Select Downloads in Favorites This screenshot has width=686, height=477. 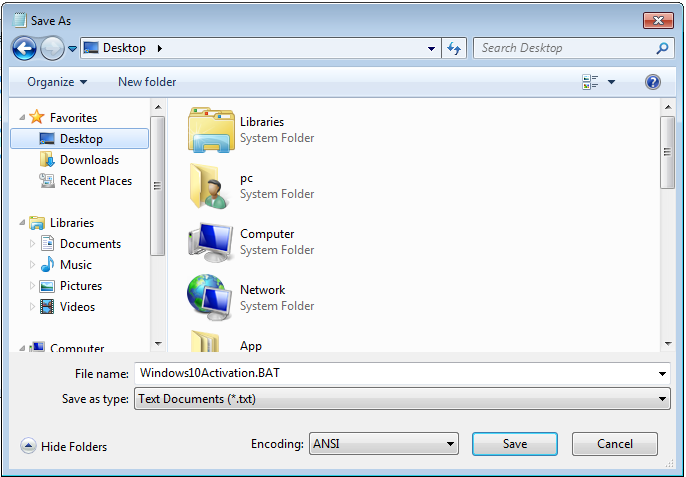click(89, 160)
